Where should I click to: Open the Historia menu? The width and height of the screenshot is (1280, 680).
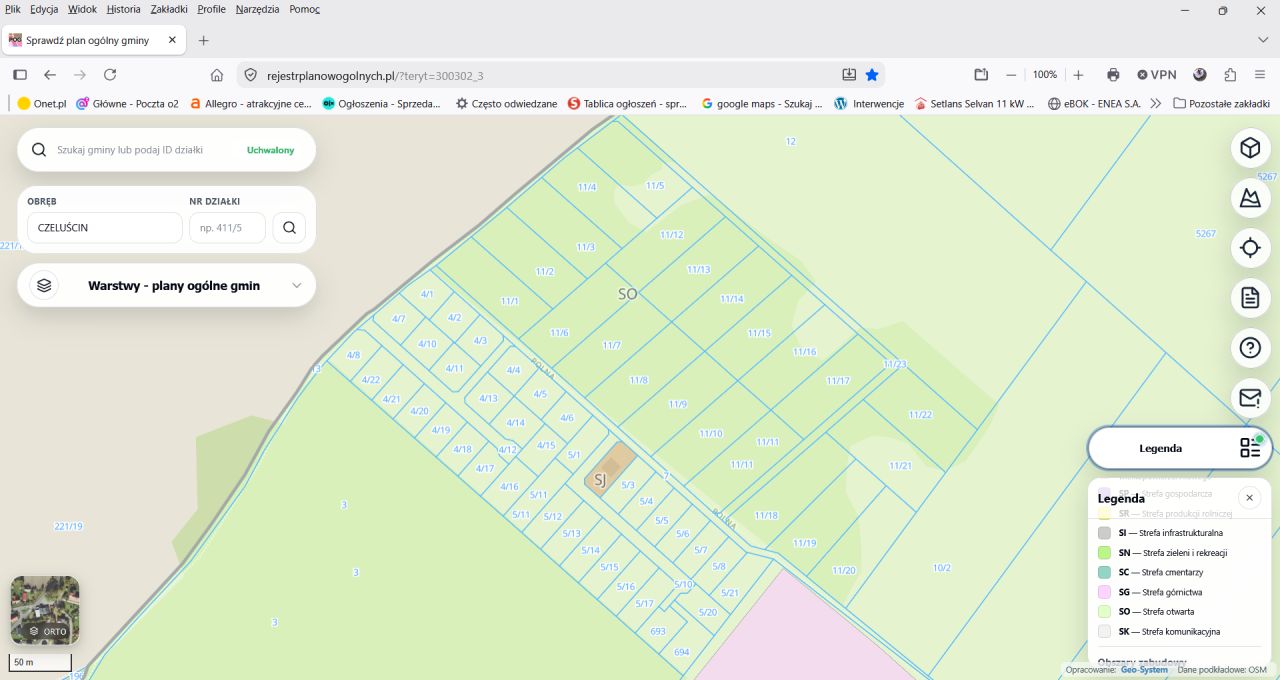123,9
